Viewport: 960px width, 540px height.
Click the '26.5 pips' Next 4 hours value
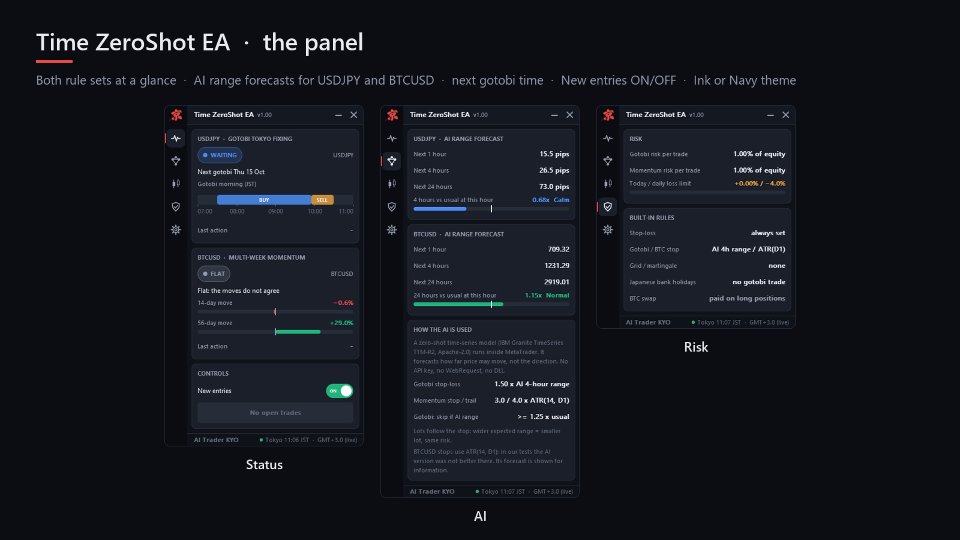554,170
